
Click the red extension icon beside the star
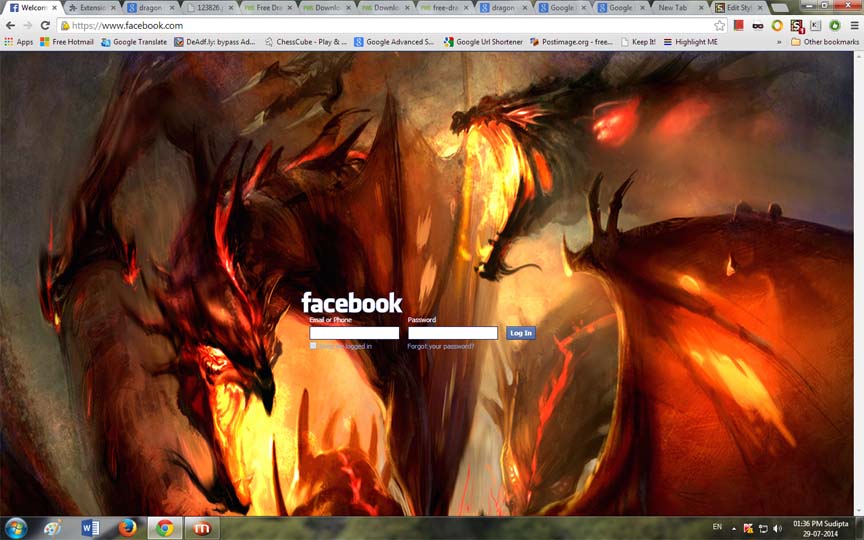pos(739,25)
